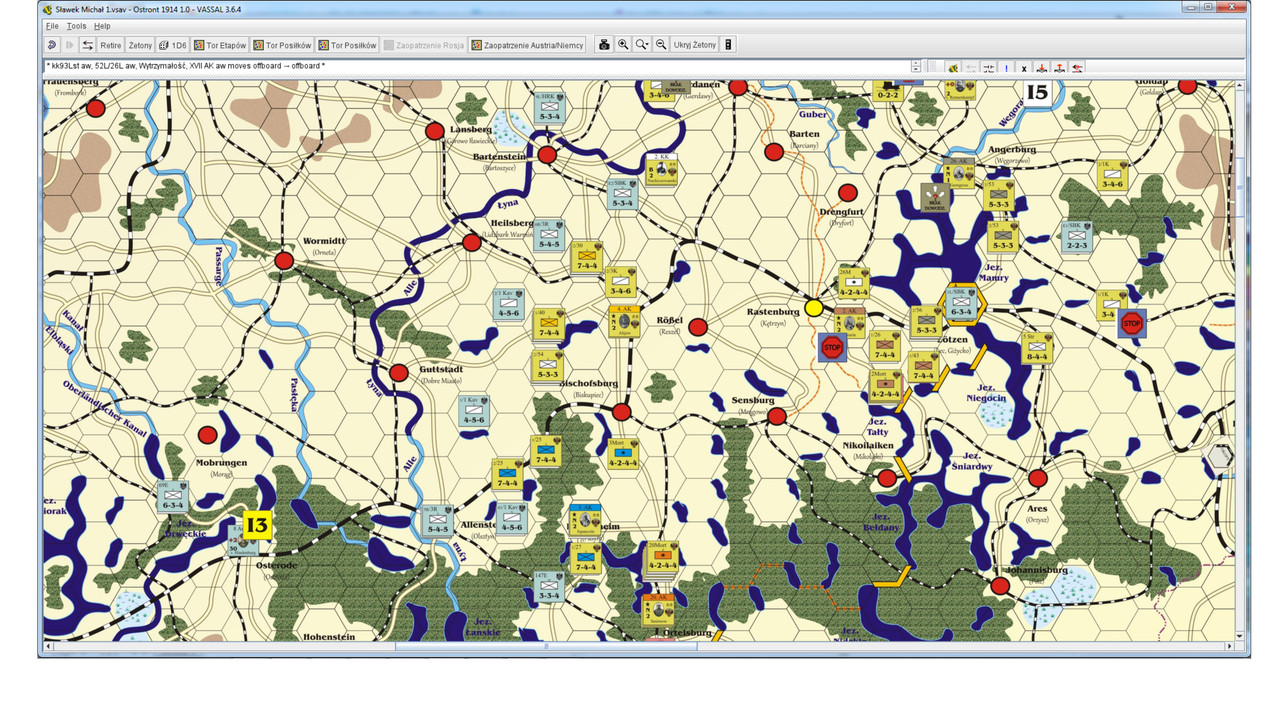Click the zoom in magnifier icon
1280x713 pixels.
[x=623, y=45]
